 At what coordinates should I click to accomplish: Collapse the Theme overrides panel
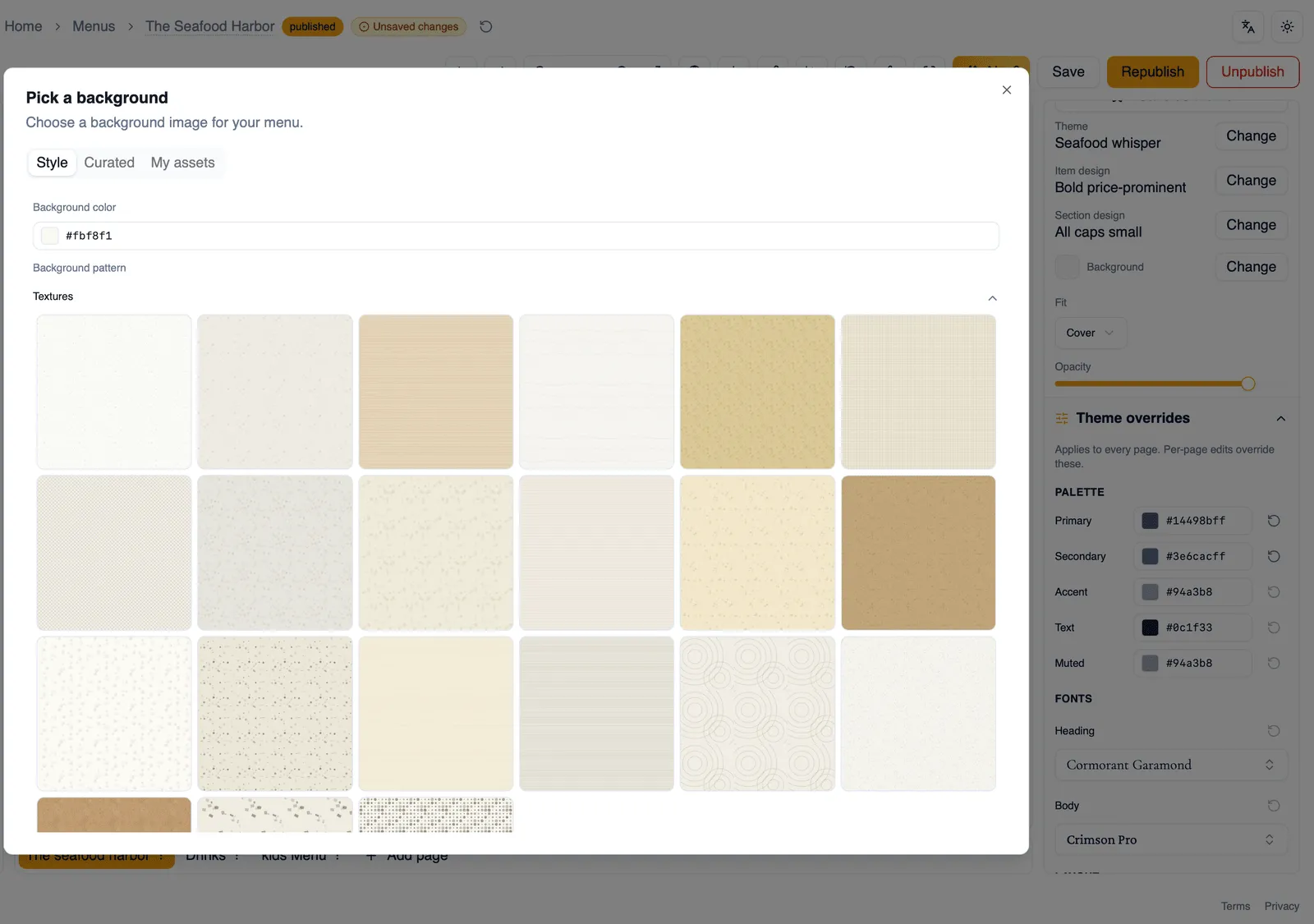click(x=1280, y=419)
